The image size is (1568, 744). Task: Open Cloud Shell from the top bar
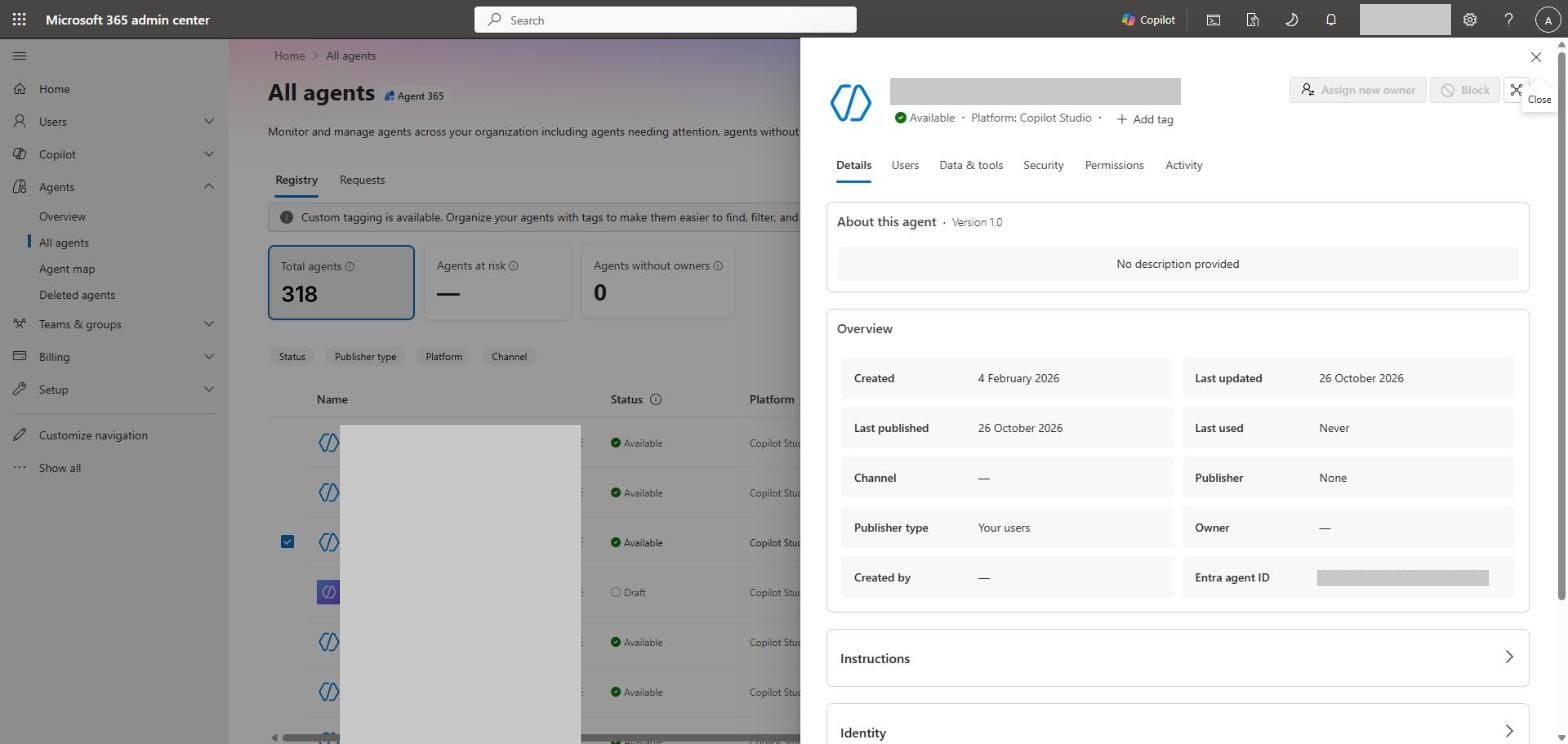(x=1213, y=19)
